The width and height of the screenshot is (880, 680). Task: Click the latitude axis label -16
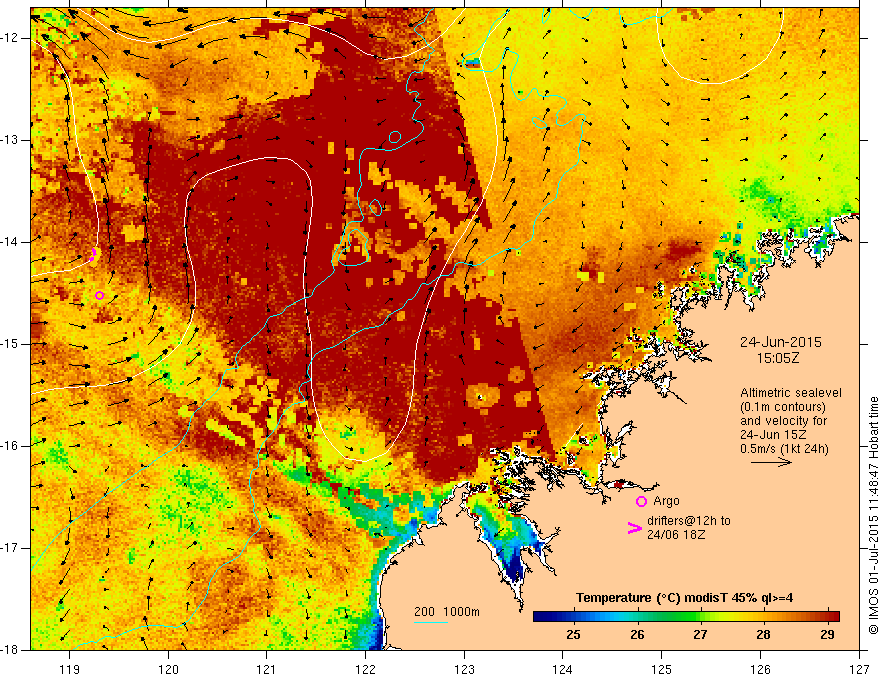coord(10,446)
